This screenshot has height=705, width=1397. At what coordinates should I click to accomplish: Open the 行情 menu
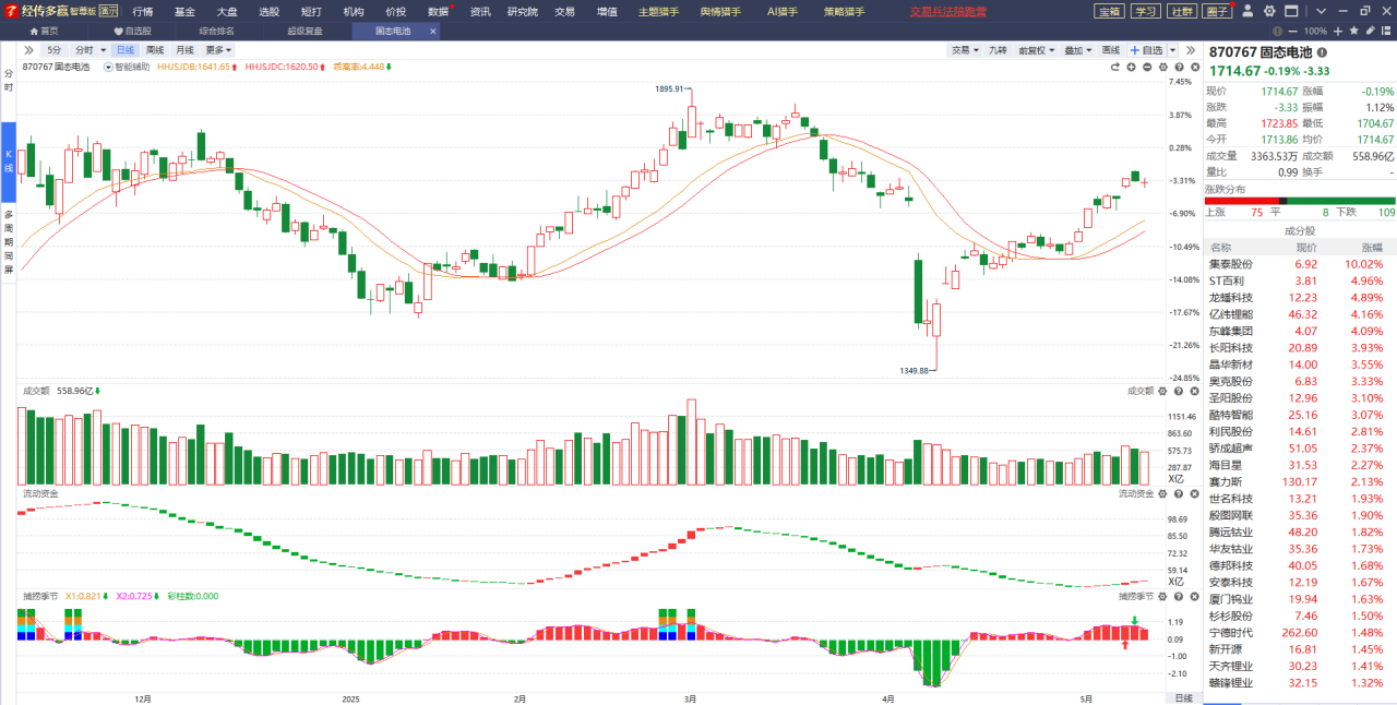143,11
